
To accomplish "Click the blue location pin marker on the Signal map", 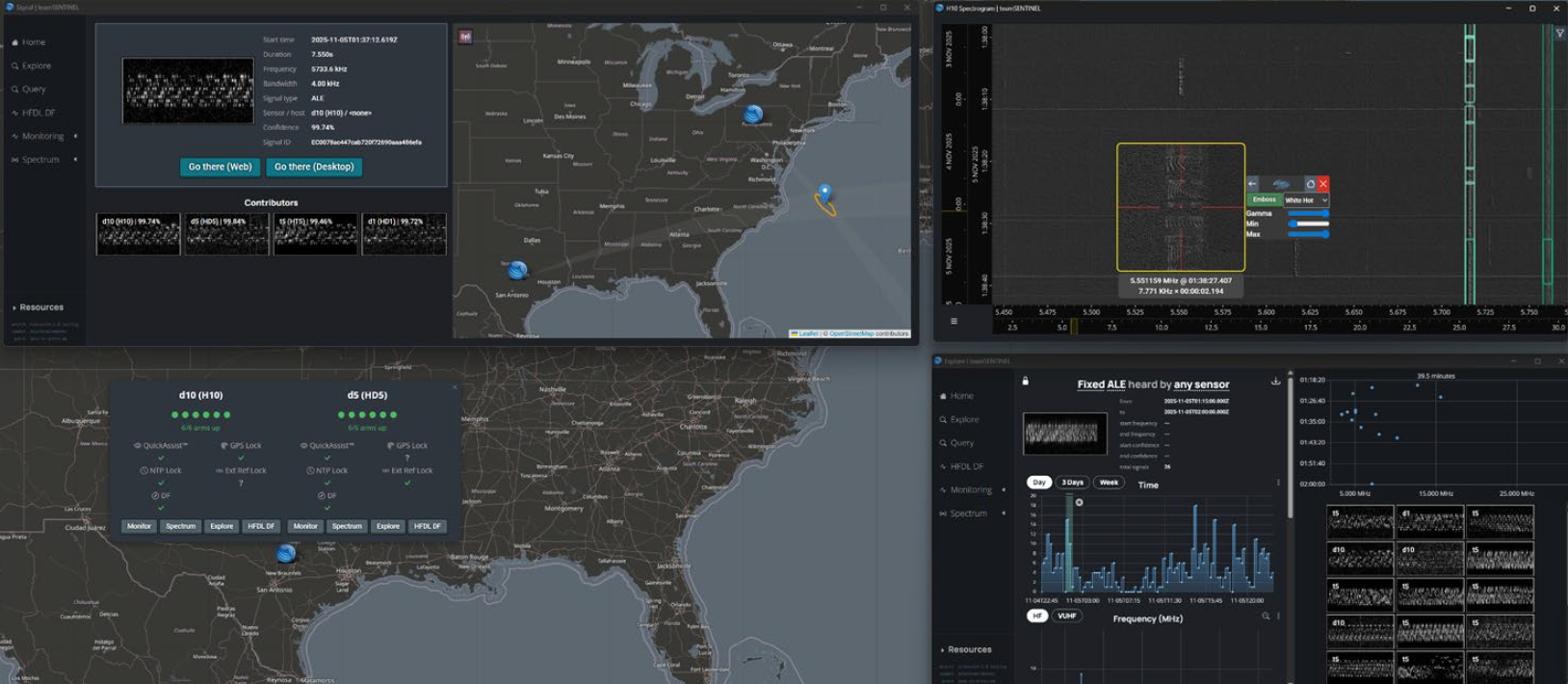I will (824, 193).
